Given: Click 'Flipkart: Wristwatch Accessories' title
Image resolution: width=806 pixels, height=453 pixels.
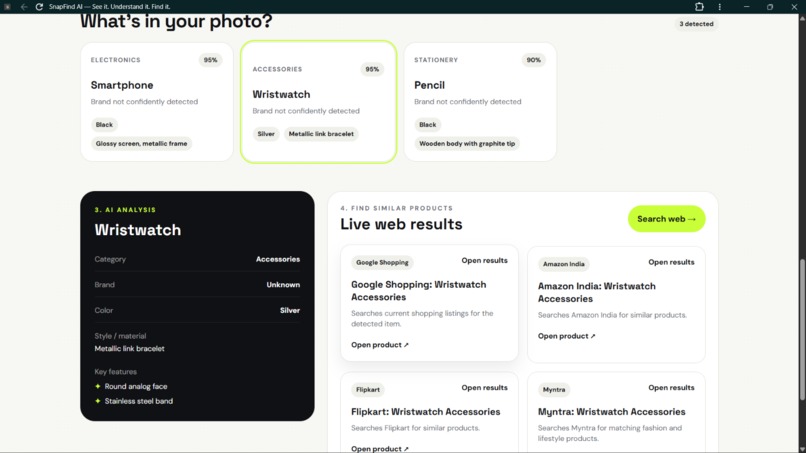Looking at the screenshot, I should (425, 412).
